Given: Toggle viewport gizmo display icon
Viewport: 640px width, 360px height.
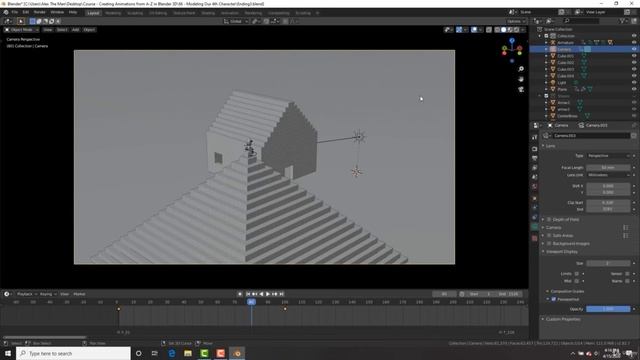Looking at the screenshot, I should pyautogui.click(x=459, y=30).
